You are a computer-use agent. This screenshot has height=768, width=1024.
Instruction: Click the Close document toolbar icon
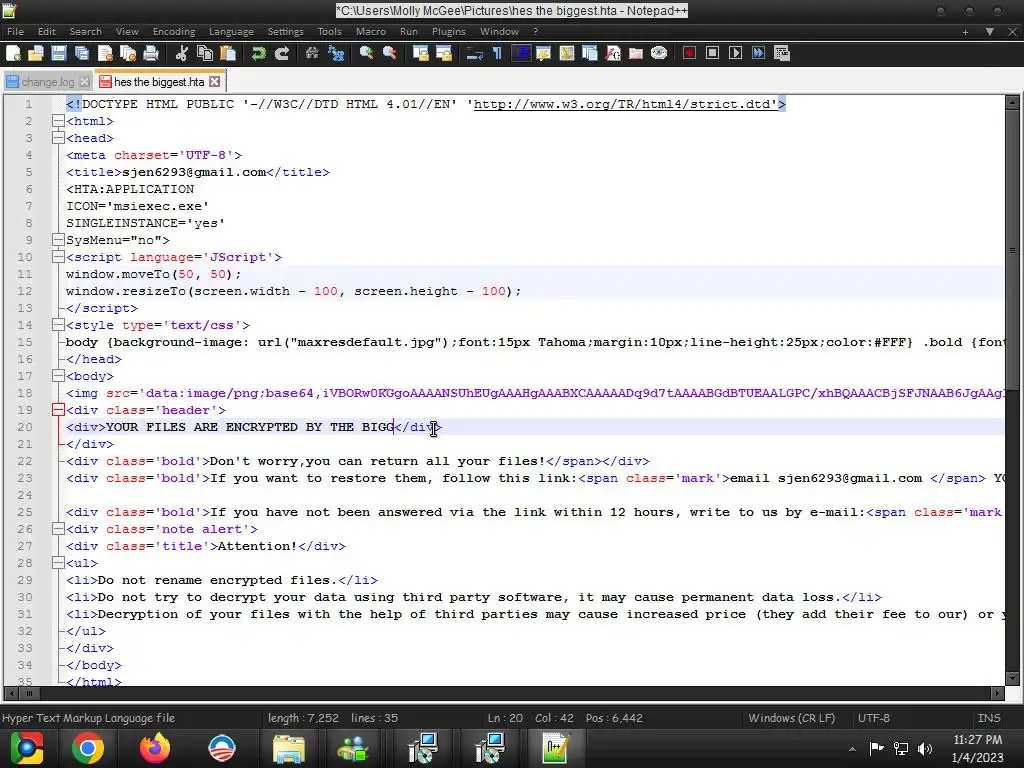point(105,54)
